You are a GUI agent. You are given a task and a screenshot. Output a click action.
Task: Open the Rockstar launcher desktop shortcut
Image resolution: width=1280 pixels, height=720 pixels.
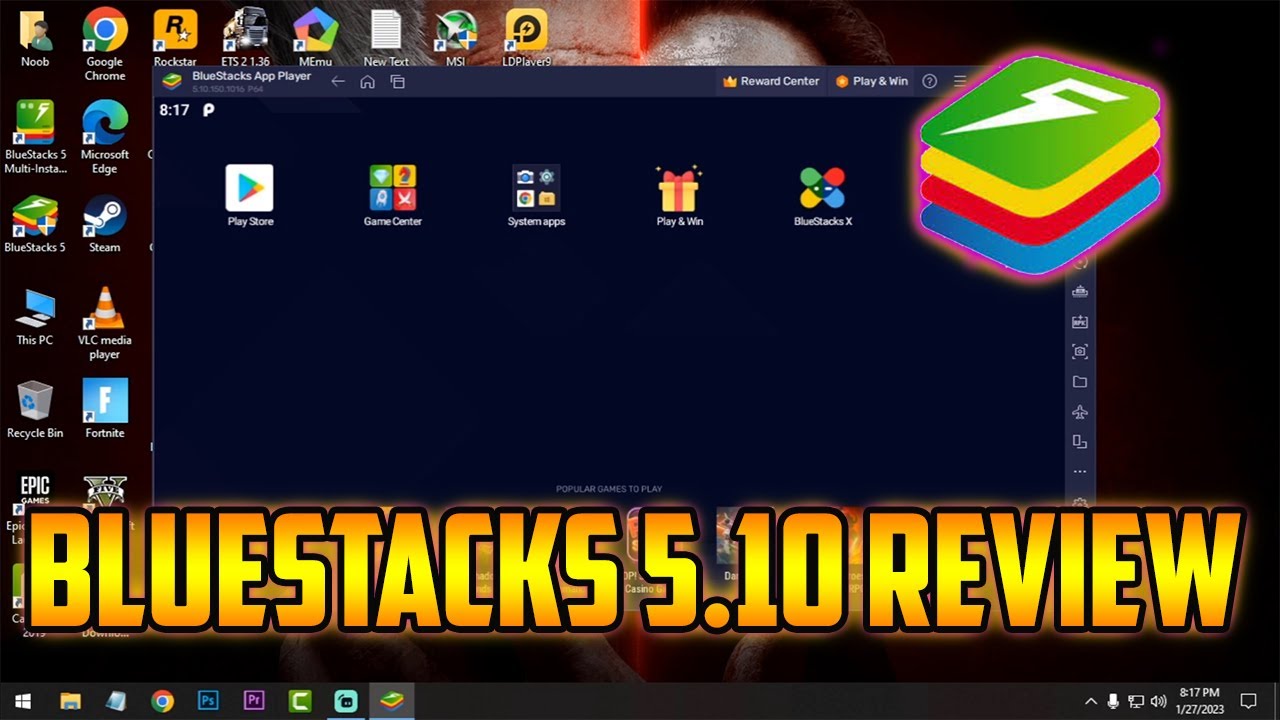175,38
